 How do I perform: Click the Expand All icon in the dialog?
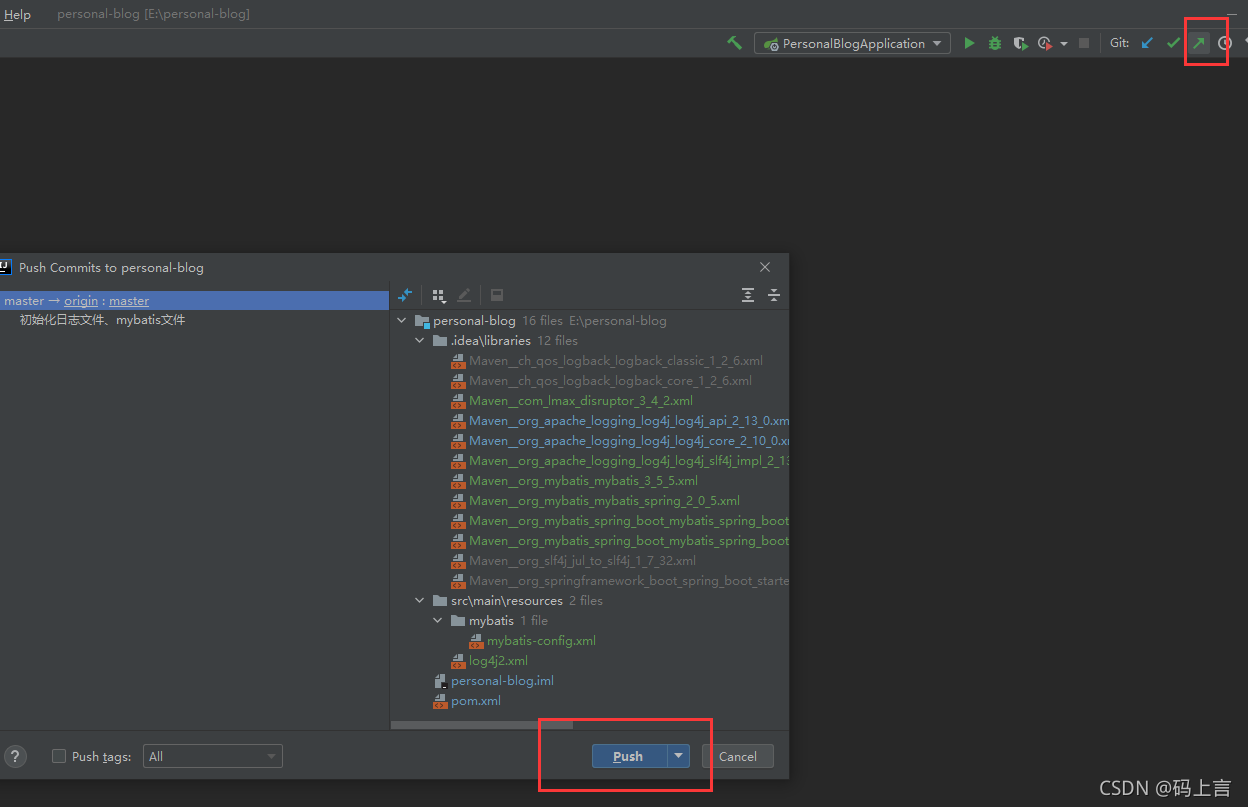tap(748, 295)
